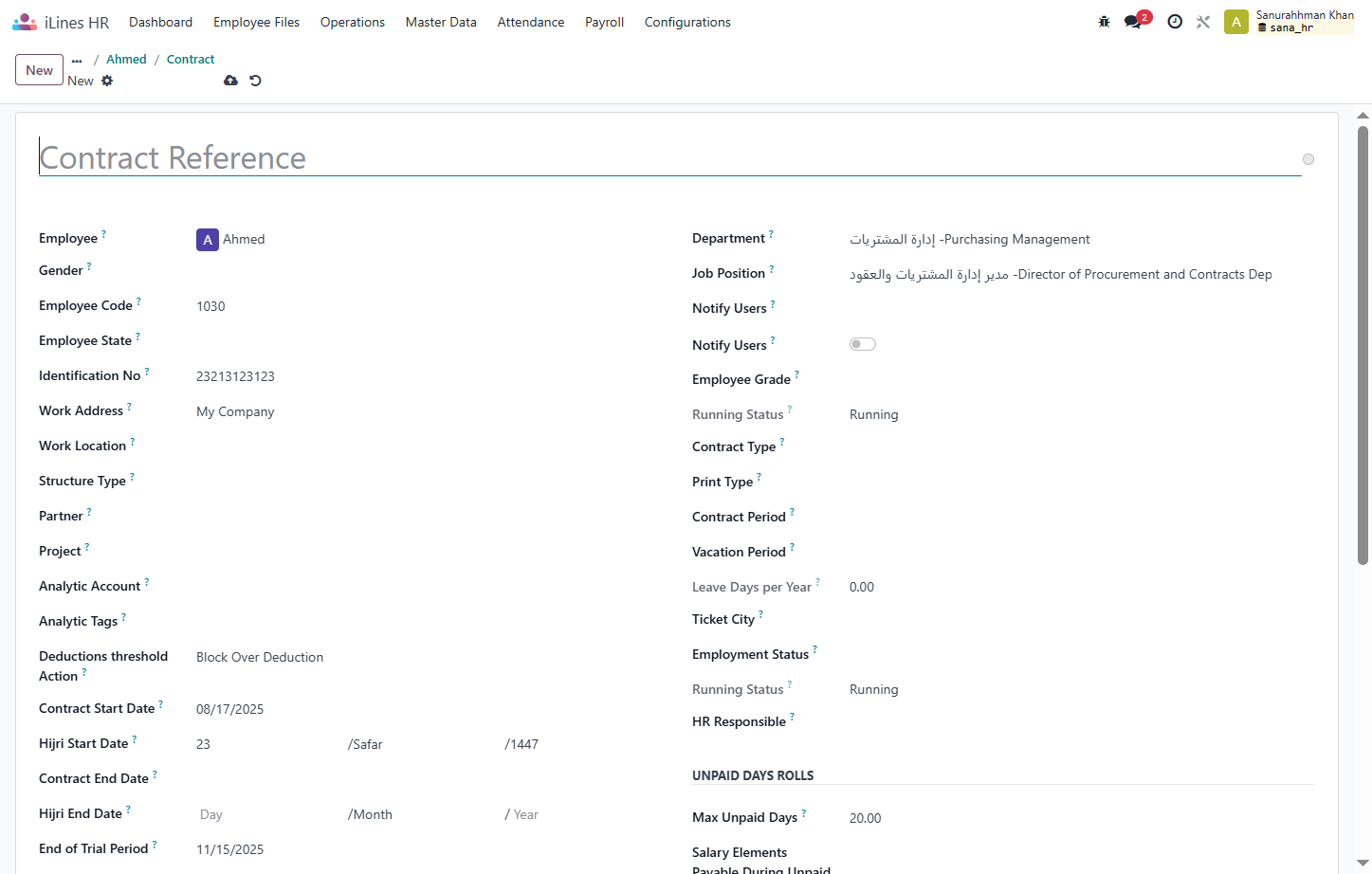Save record with cloud upload icon
This screenshot has width=1372, height=874.
pyautogui.click(x=230, y=81)
